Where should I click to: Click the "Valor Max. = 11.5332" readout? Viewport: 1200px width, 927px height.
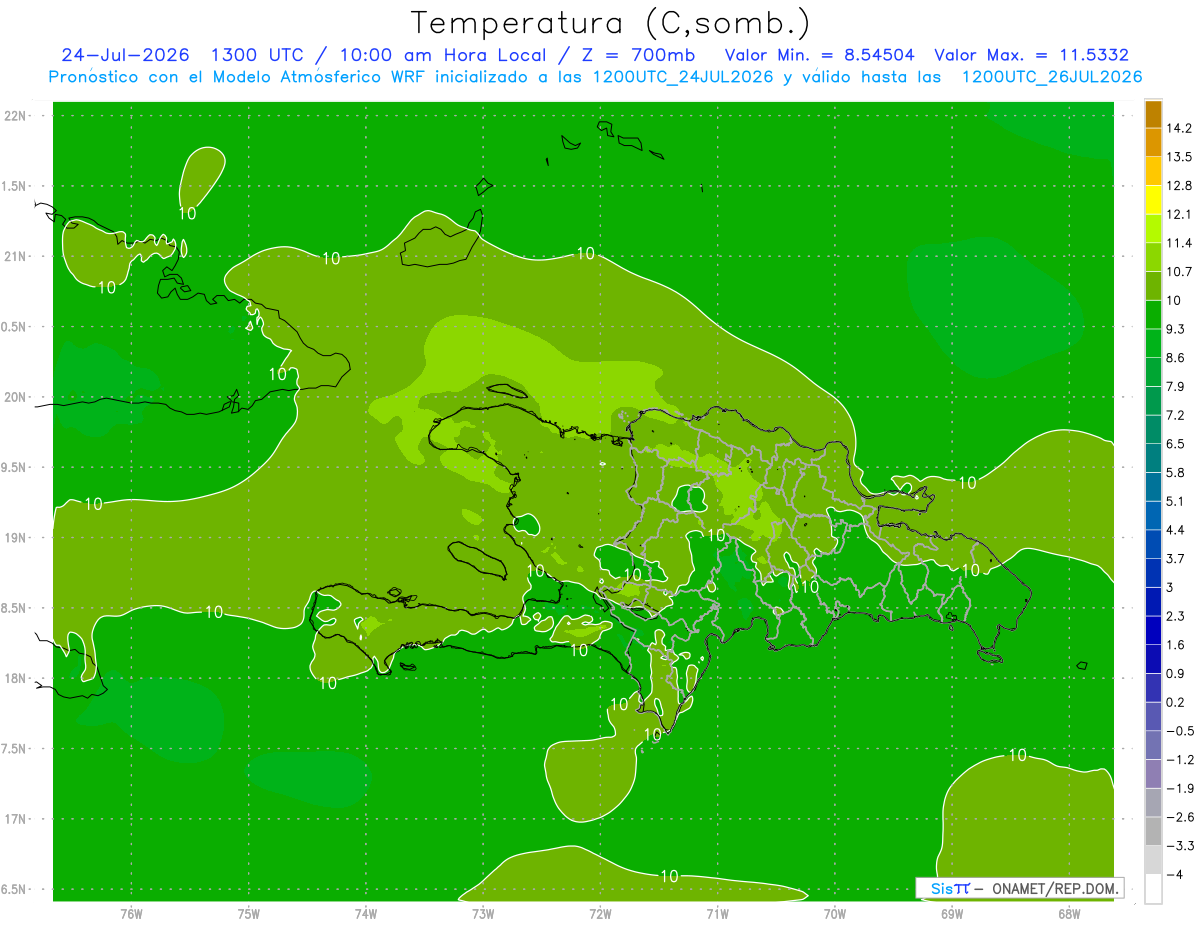tap(1032, 55)
